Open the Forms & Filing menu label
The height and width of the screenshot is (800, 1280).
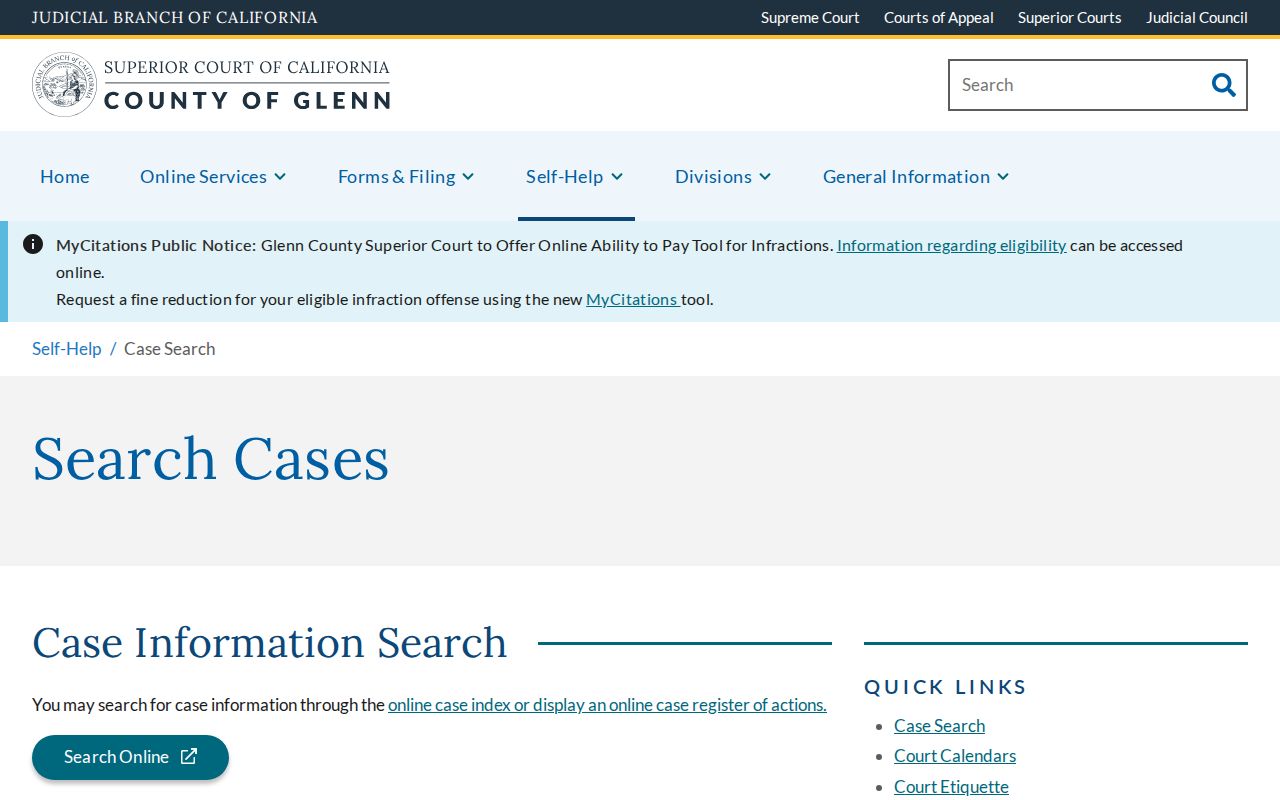pos(396,176)
